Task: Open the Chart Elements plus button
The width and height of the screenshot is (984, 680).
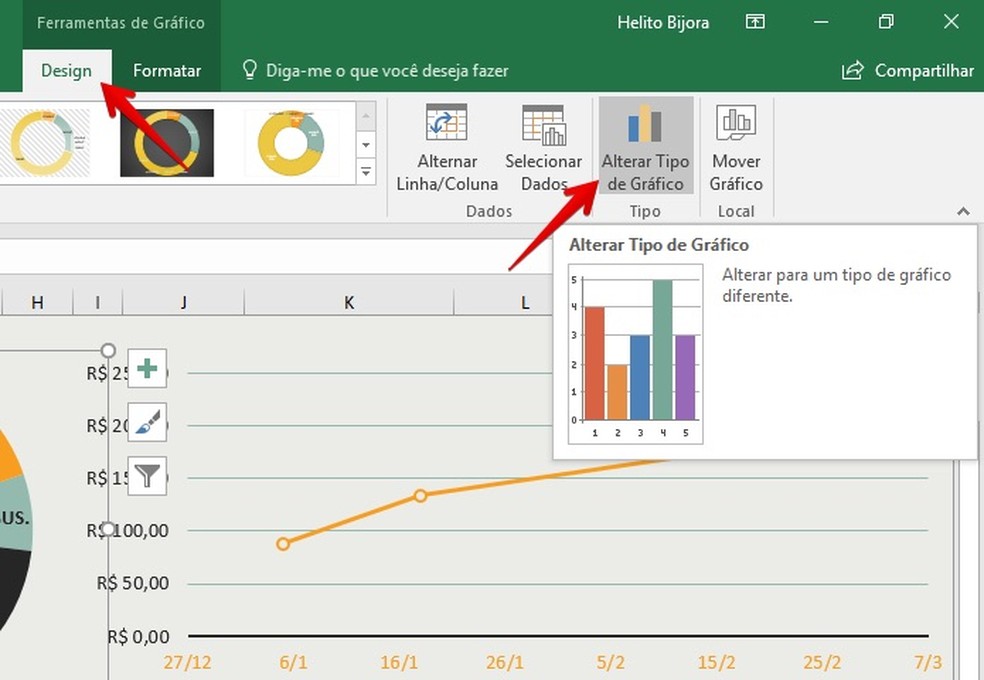Action: tap(146, 369)
